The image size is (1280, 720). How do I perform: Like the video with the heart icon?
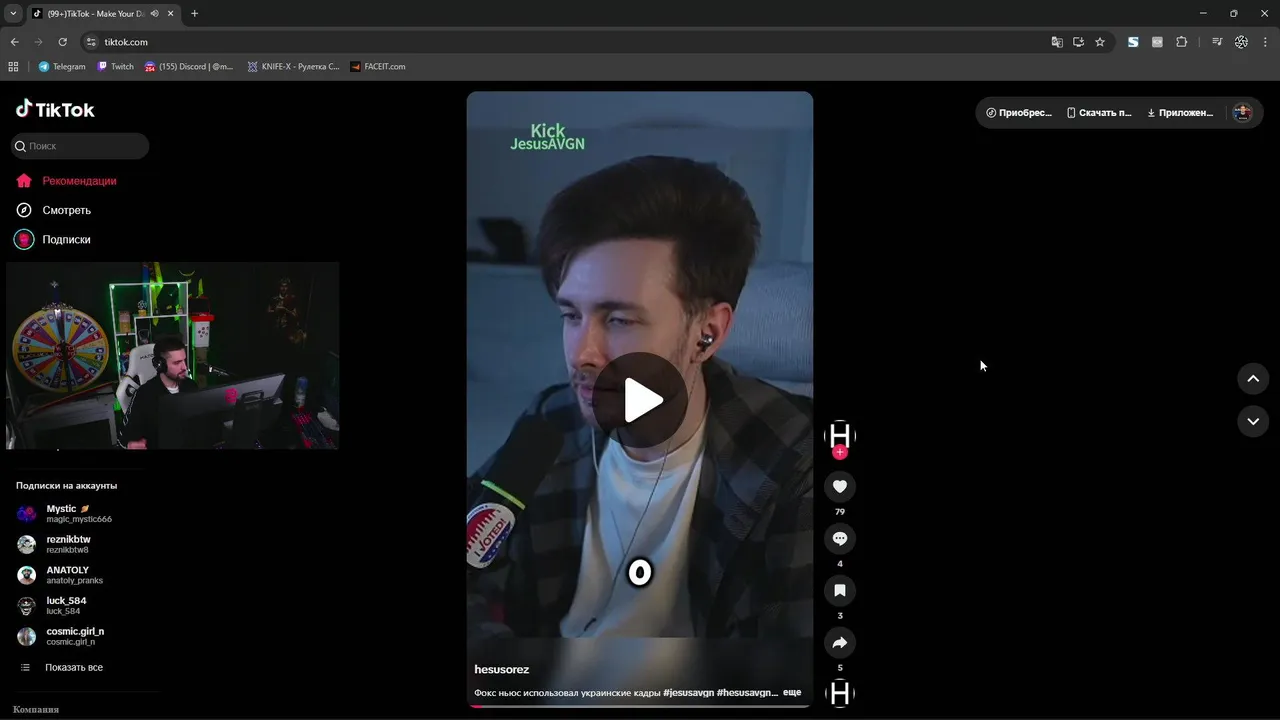[840, 487]
